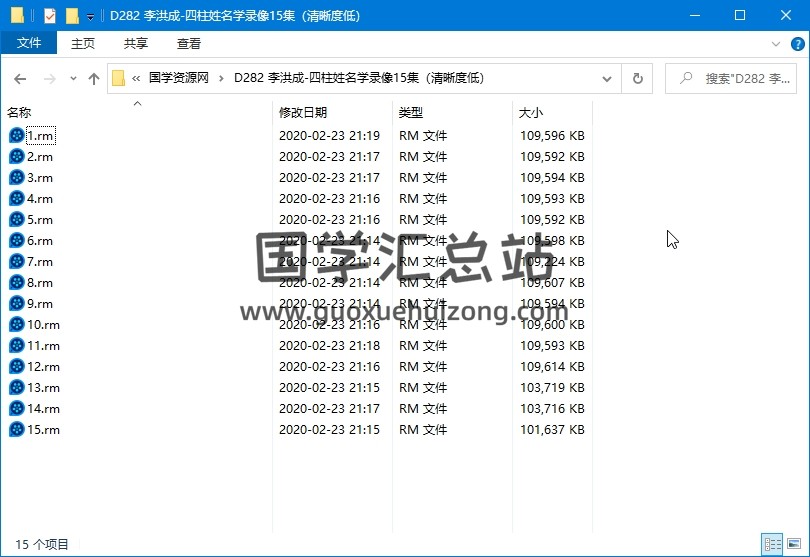Click the media icon of 1.rm

pos(17,135)
